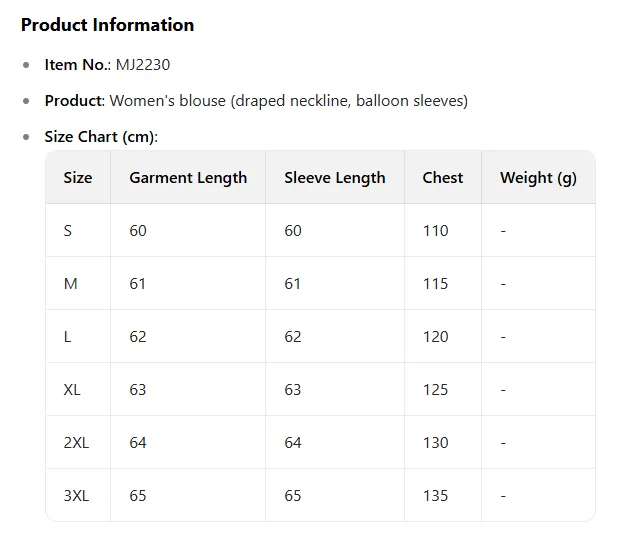Image resolution: width=621 pixels, height=540 pixels.
Task: Select the M size row label
Action: pyautogui.click(x=70, y=284)
